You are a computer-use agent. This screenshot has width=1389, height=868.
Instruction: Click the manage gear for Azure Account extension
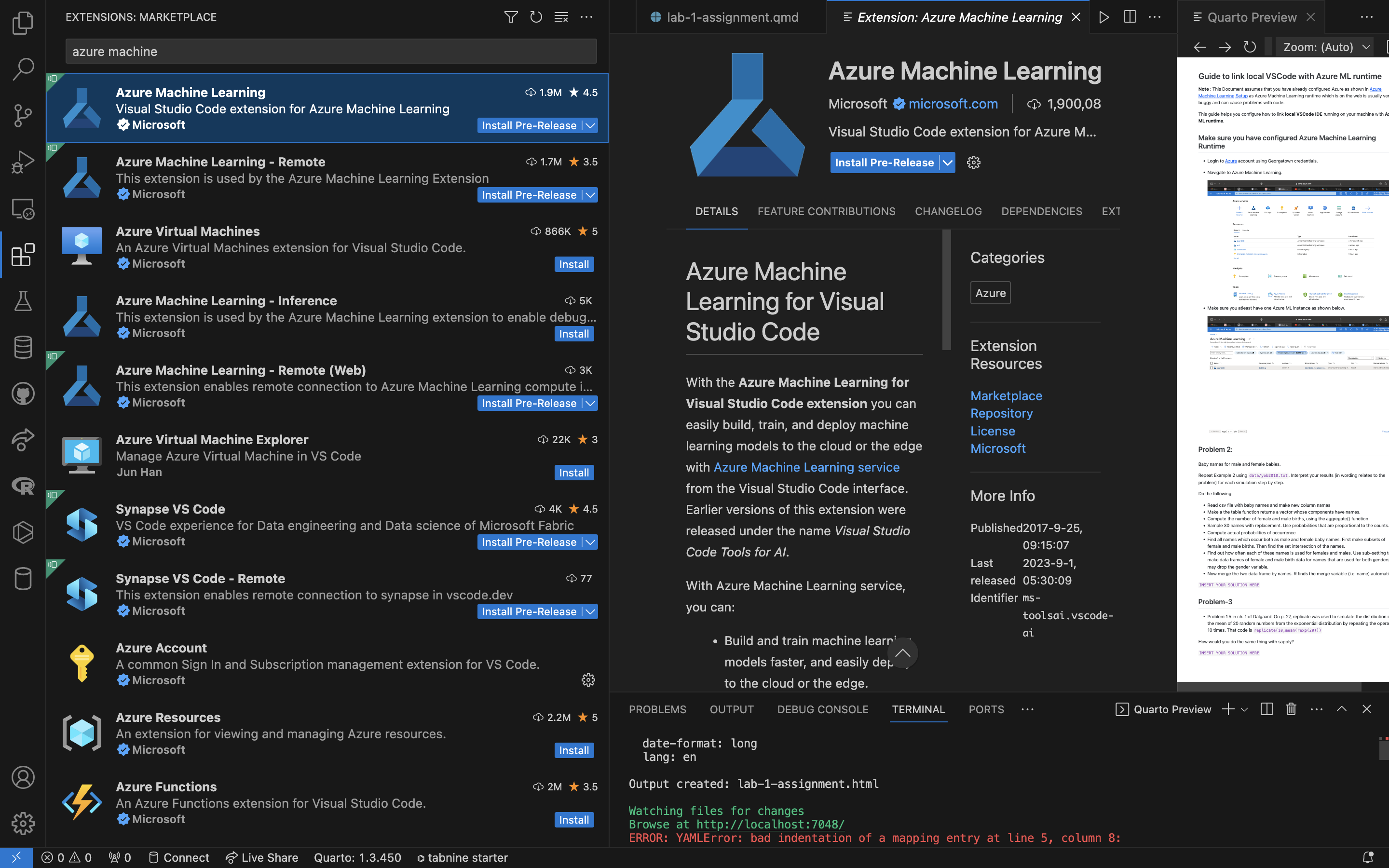point(588,680)
